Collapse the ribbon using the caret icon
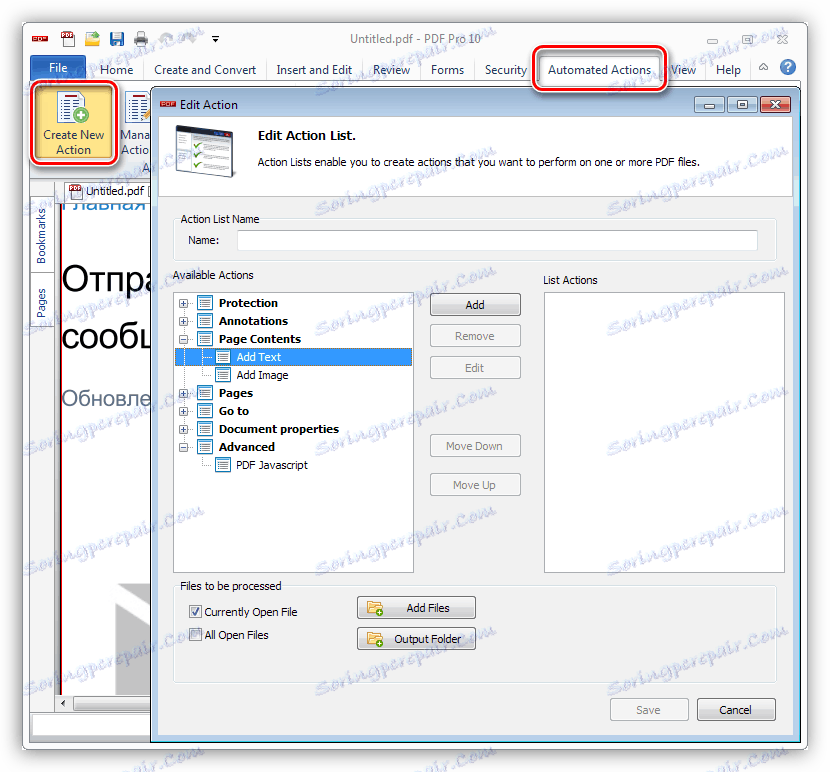The image size is (830, 772). pyautogui.click(x=763, y=67)
